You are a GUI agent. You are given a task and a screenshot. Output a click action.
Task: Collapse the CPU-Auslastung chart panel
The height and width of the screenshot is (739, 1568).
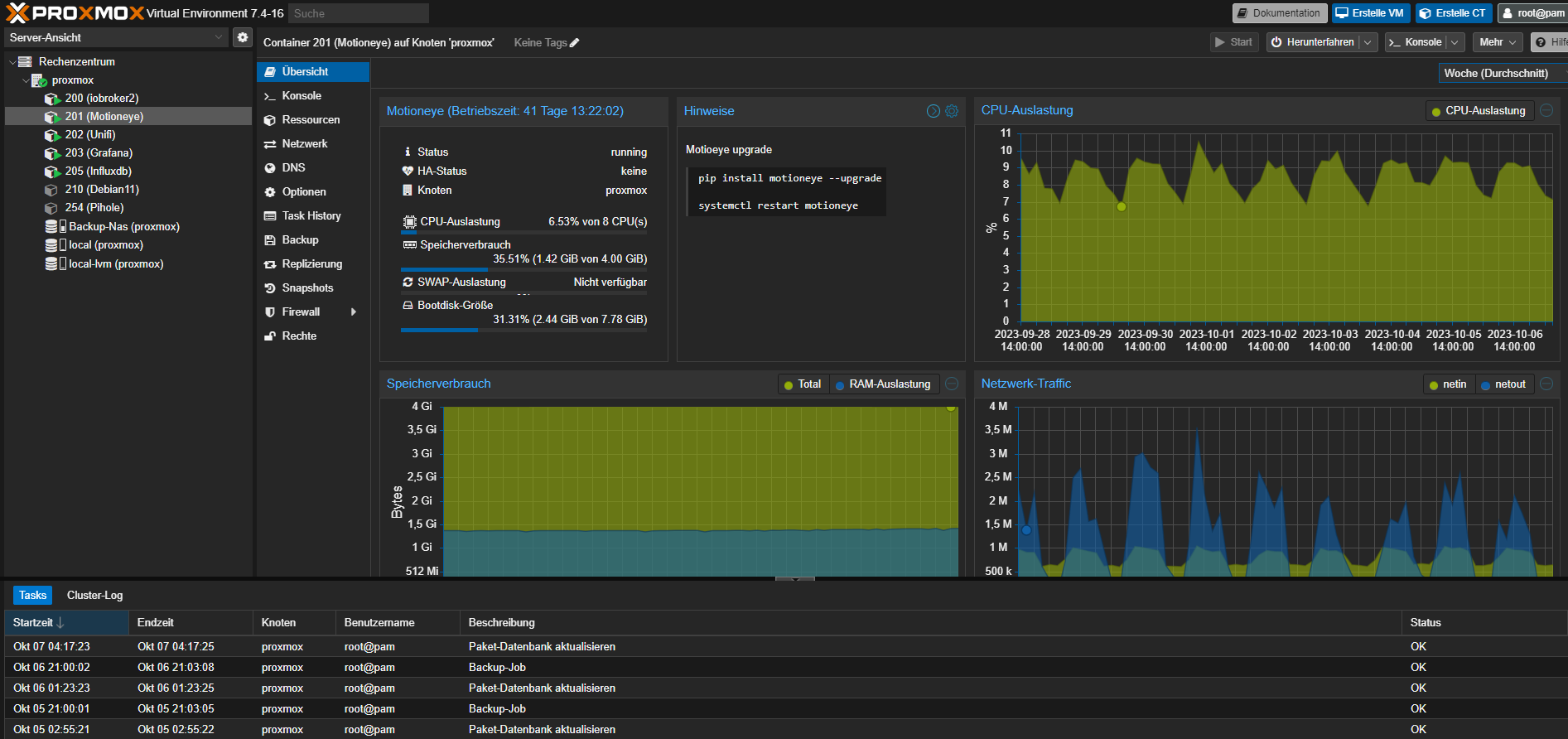pos(1546,110)
